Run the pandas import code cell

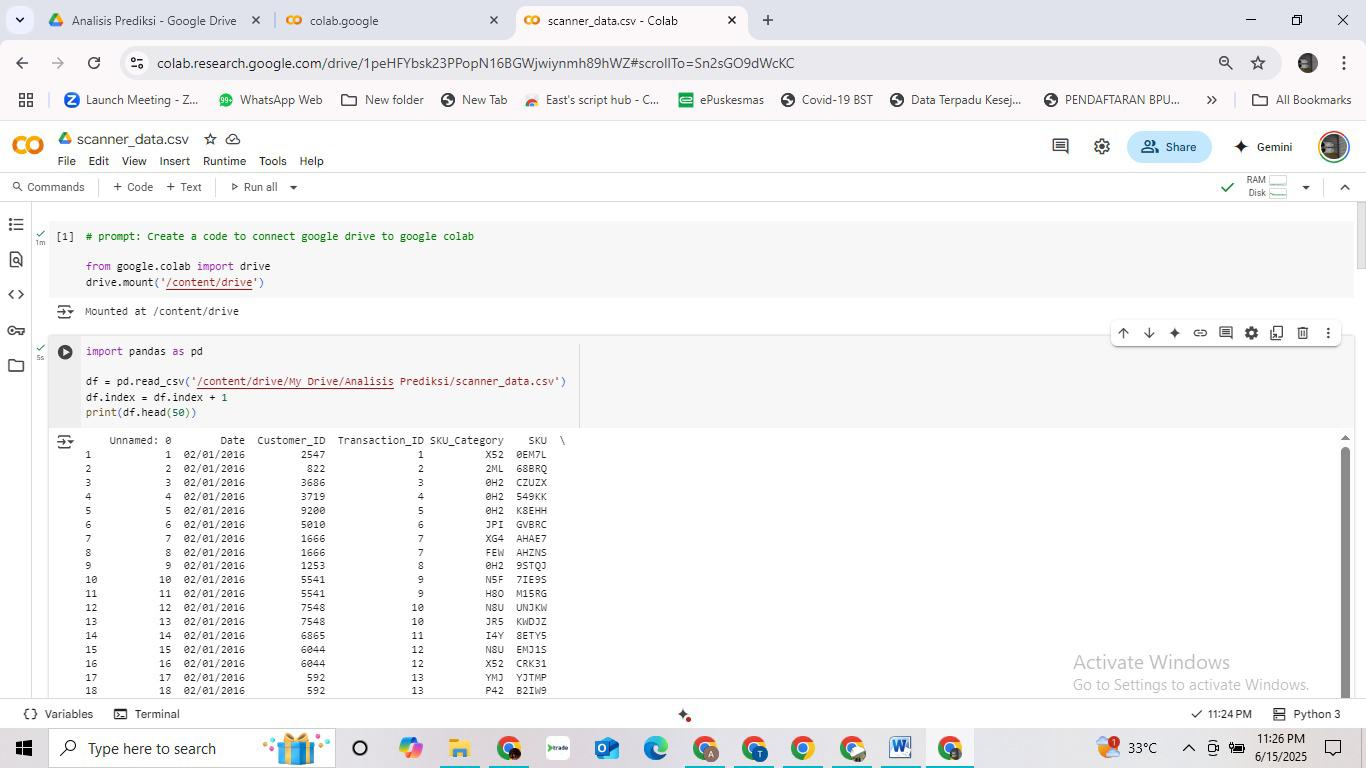65,352
